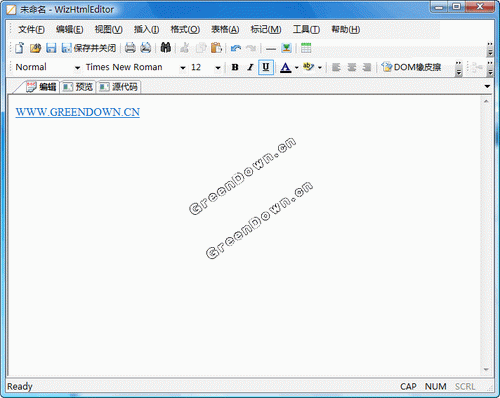Image resolution: width=500 pixels, height=398 pixels.
Task: Insert a horizontal line via toolbar icon
Action: (271, 49)
